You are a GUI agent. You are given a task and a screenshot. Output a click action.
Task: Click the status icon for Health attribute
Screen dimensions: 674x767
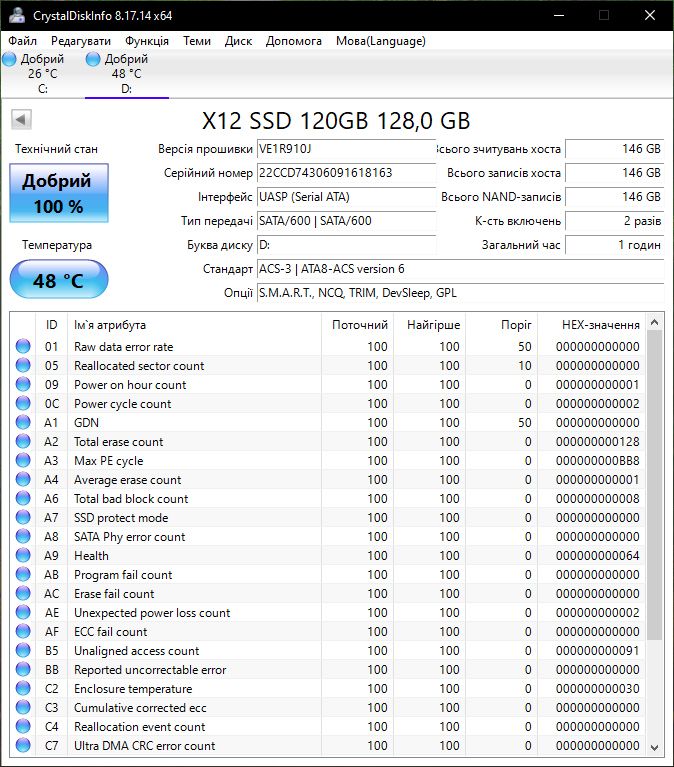[x=23, y=555]
